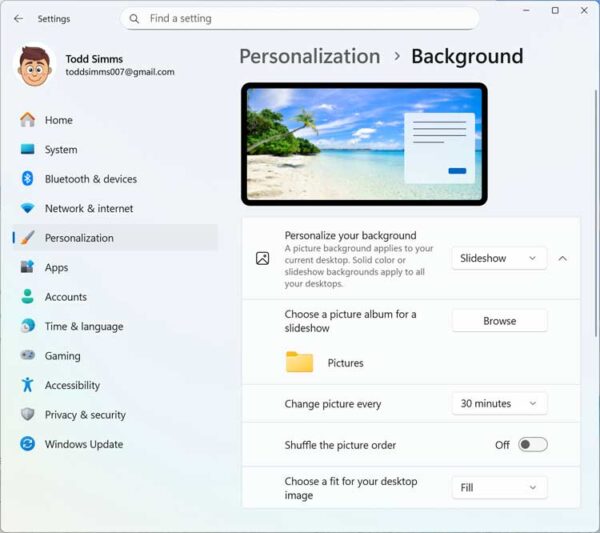
Task: Select the System monitor icon
Action: [28, 149]
